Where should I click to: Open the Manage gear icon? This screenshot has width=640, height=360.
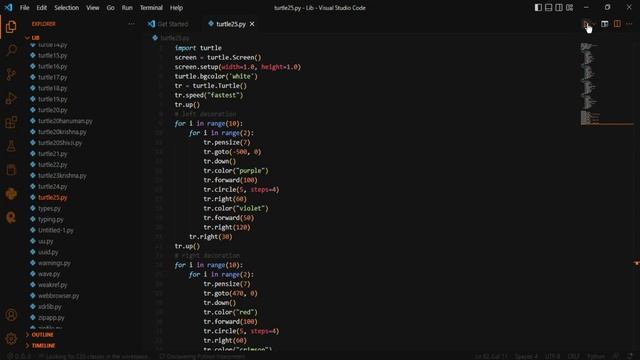click(11, 338)
